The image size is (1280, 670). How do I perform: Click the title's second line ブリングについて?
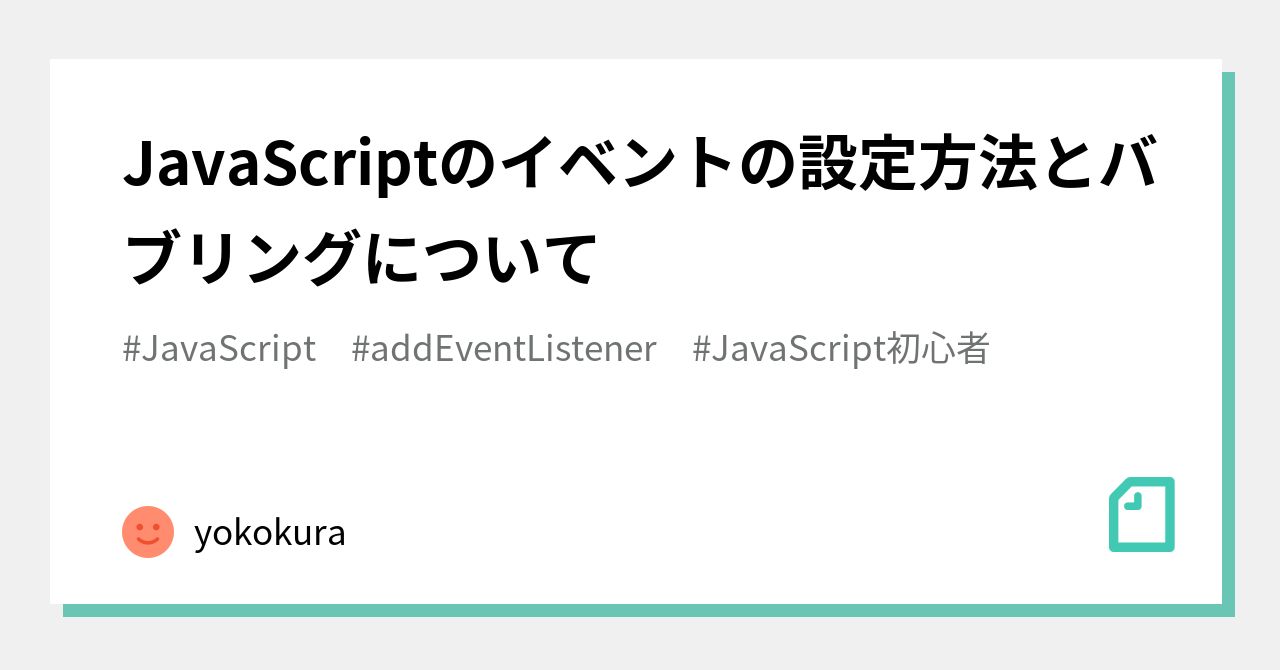click(360, 256)
